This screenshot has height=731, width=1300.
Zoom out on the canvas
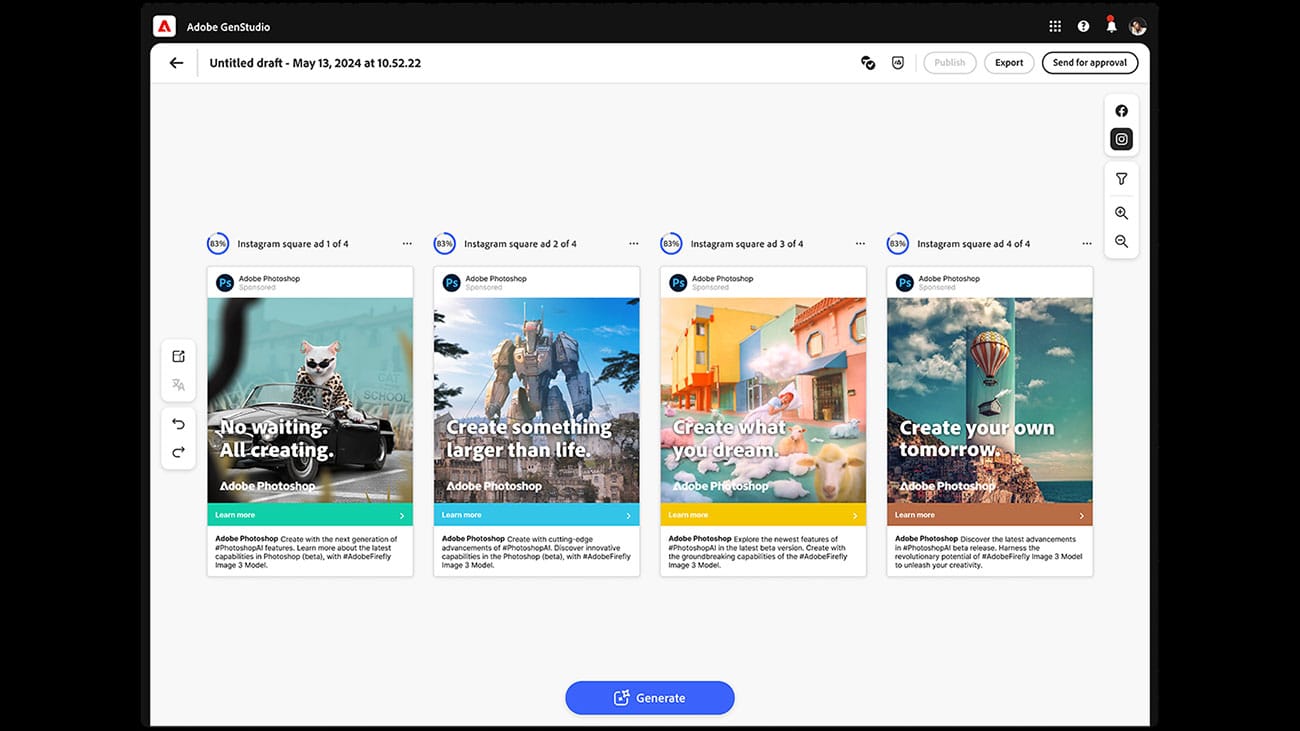[x=1121, y=241]
